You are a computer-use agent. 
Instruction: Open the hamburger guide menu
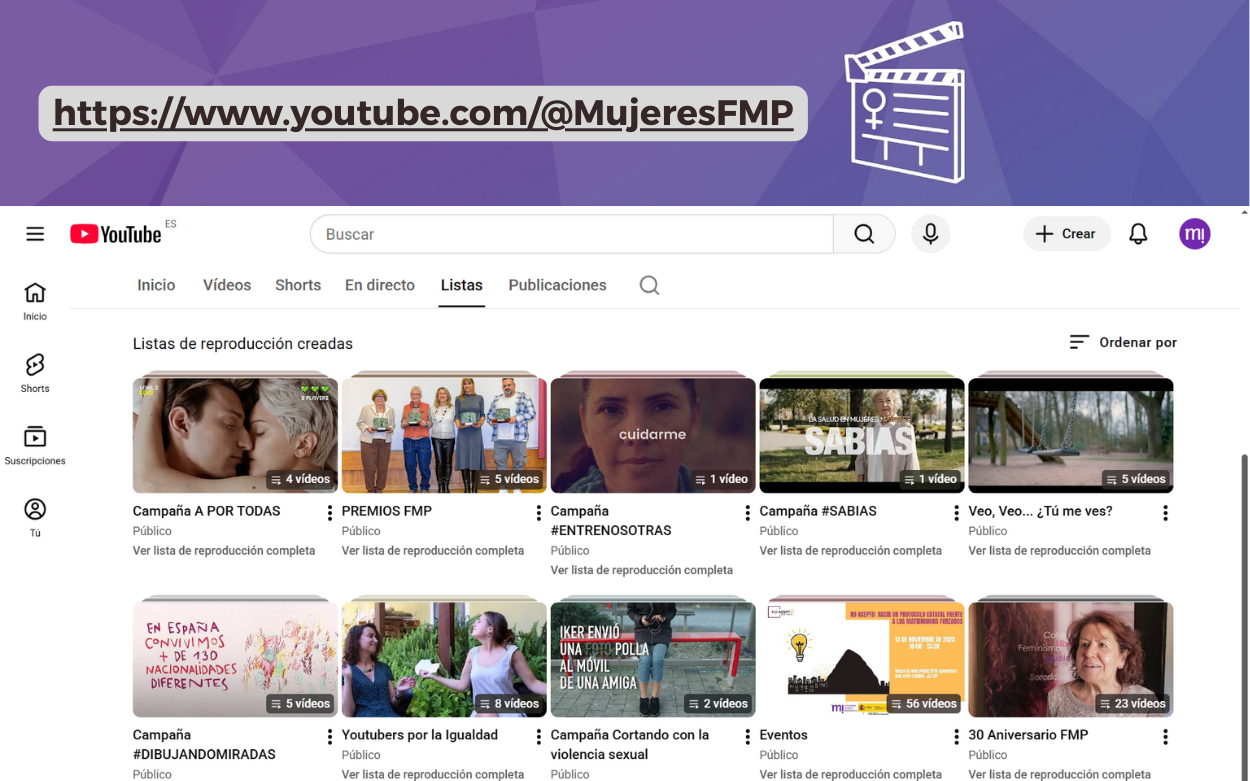pos(35,234)
